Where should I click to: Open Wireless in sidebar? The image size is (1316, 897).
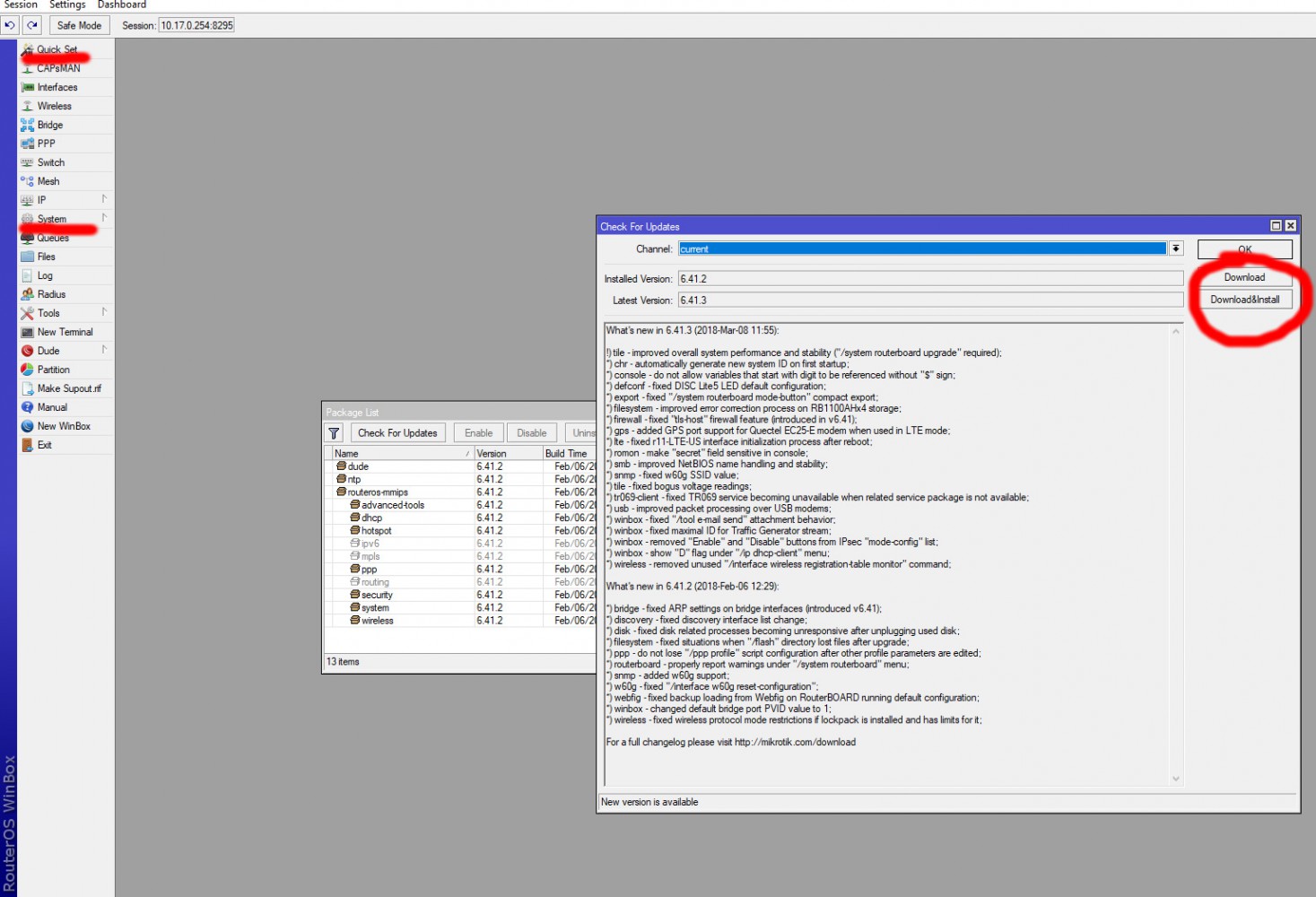(54, 106)
